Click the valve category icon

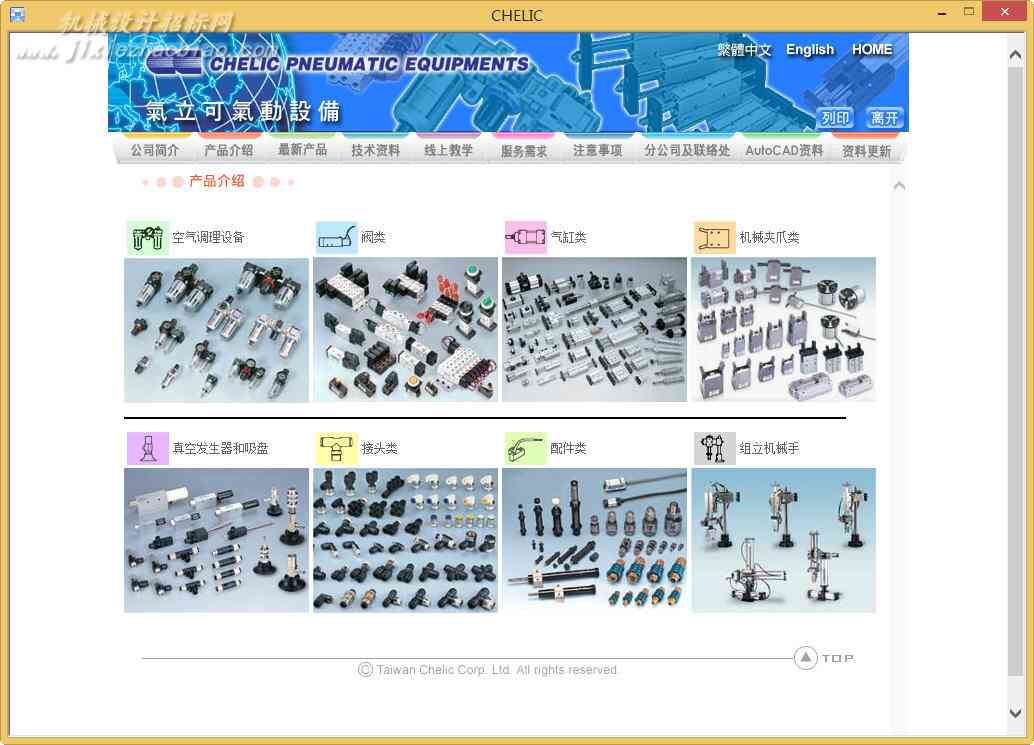coord(337,237)
